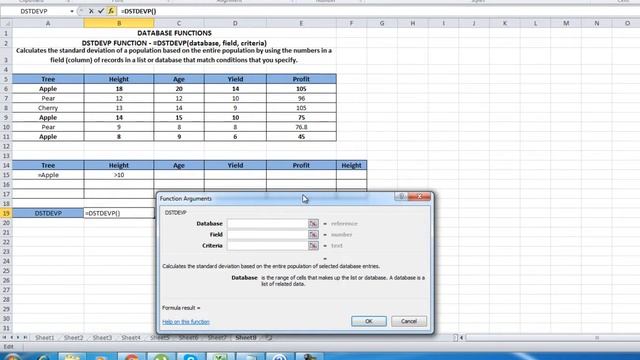Select profit value 76.8 cell

click(301, 127)
